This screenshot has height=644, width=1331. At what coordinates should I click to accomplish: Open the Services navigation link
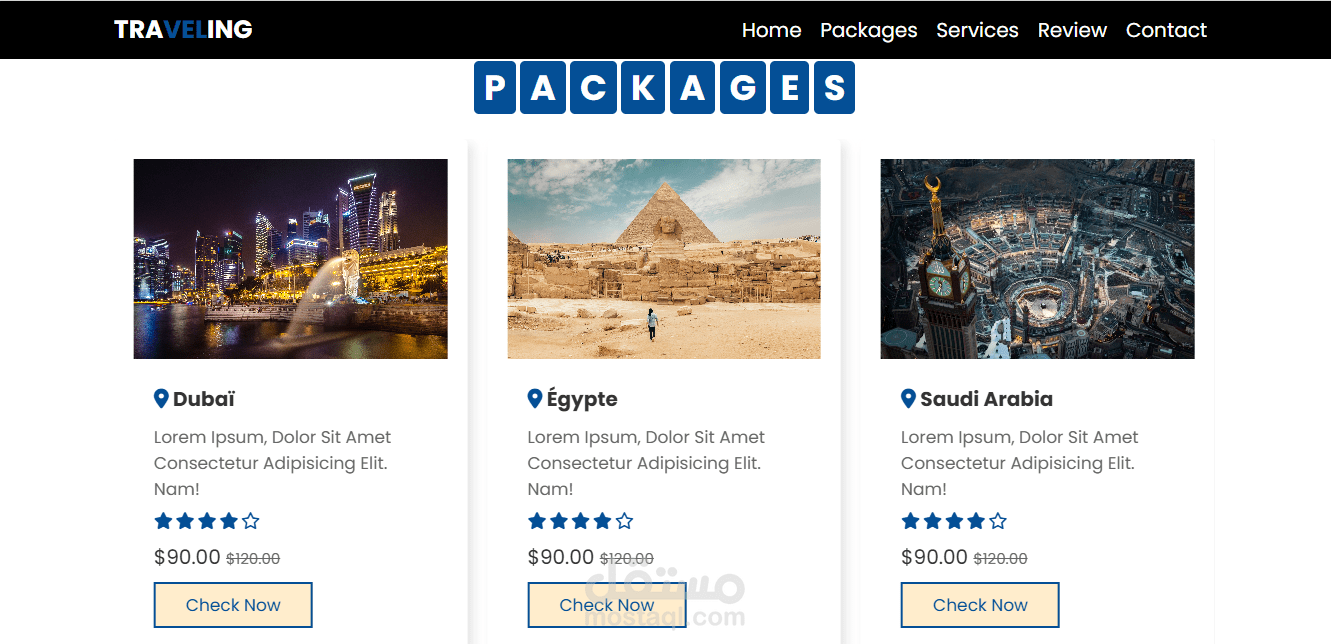(977, 30)
